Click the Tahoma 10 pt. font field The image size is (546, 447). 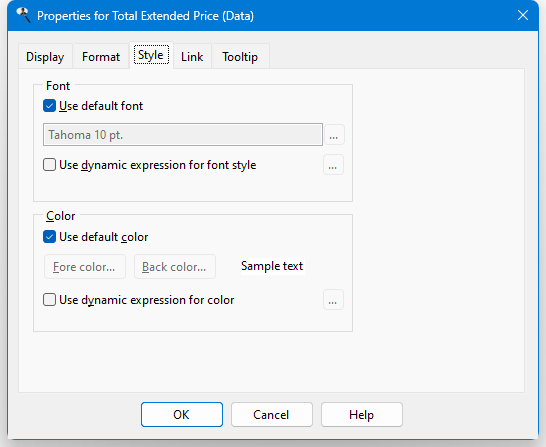[183, 134]
